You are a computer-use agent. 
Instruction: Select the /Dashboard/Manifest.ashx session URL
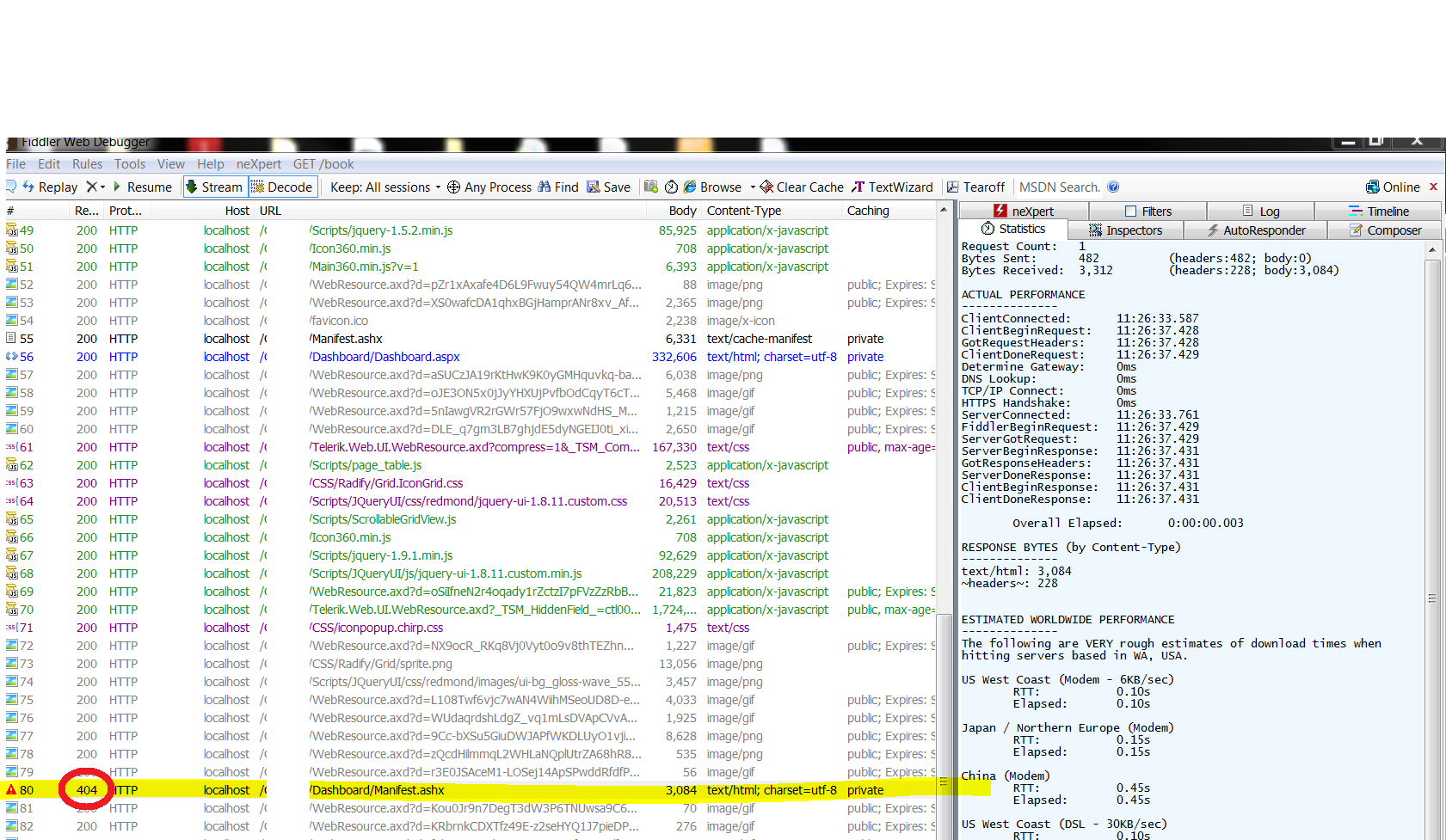(x=377, y=790)
